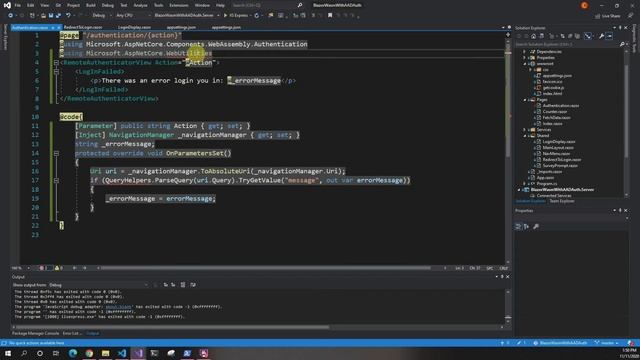Viewport: 640px width, 360px height.
Task: Open the Show output from dropdown
Action: [98, 285]
